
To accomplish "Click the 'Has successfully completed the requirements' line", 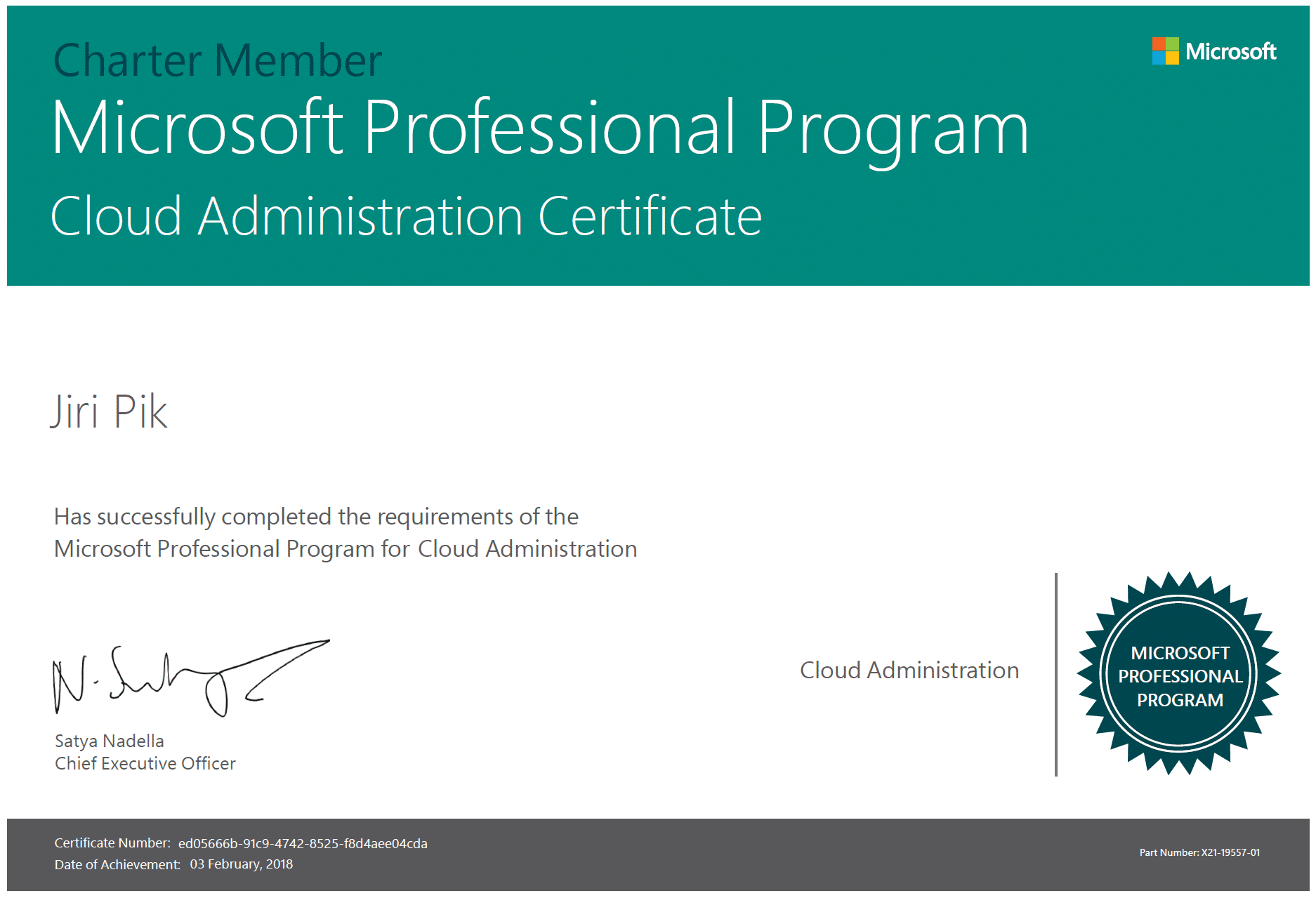I will tap(316, 517).
